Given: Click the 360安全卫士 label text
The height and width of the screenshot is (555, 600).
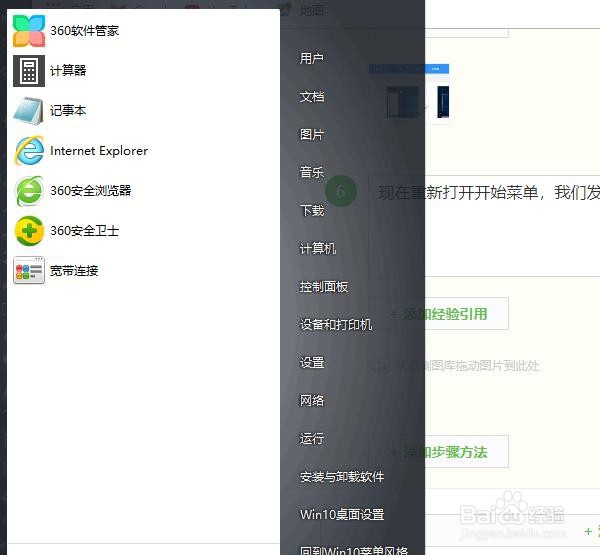Looking at the screenshot, I should tap(85, 231).
